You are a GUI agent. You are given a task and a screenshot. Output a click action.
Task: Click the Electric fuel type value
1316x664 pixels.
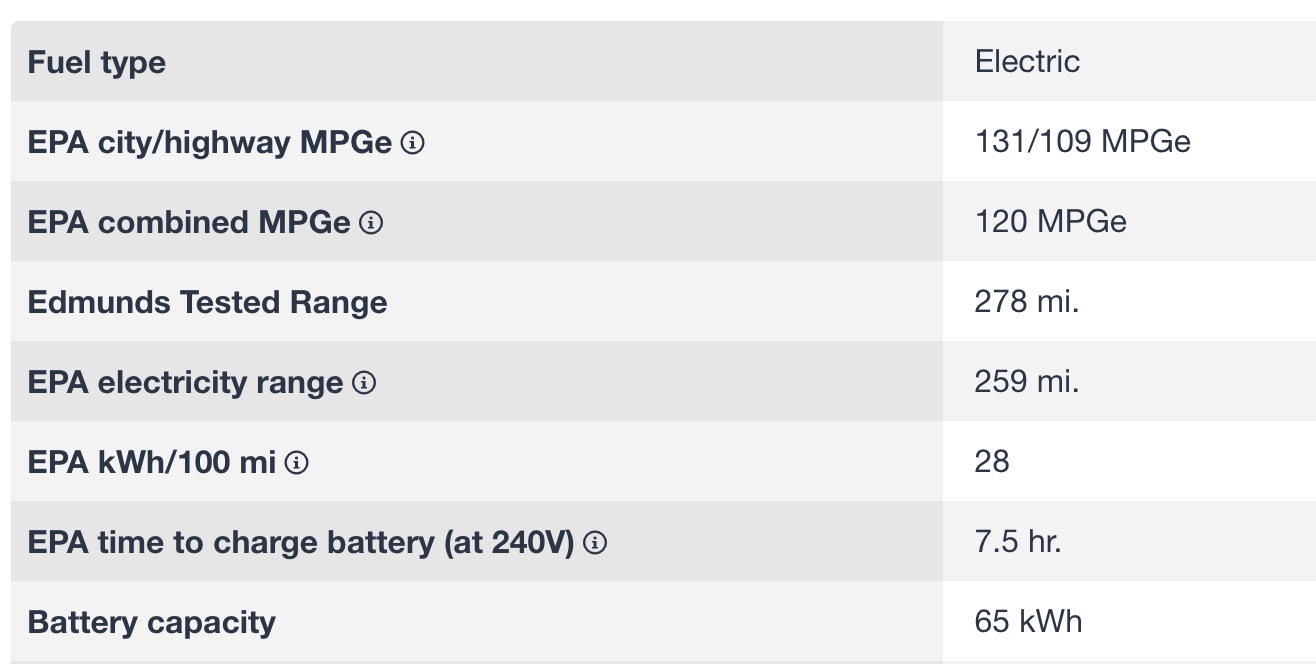pos(1027,62)
